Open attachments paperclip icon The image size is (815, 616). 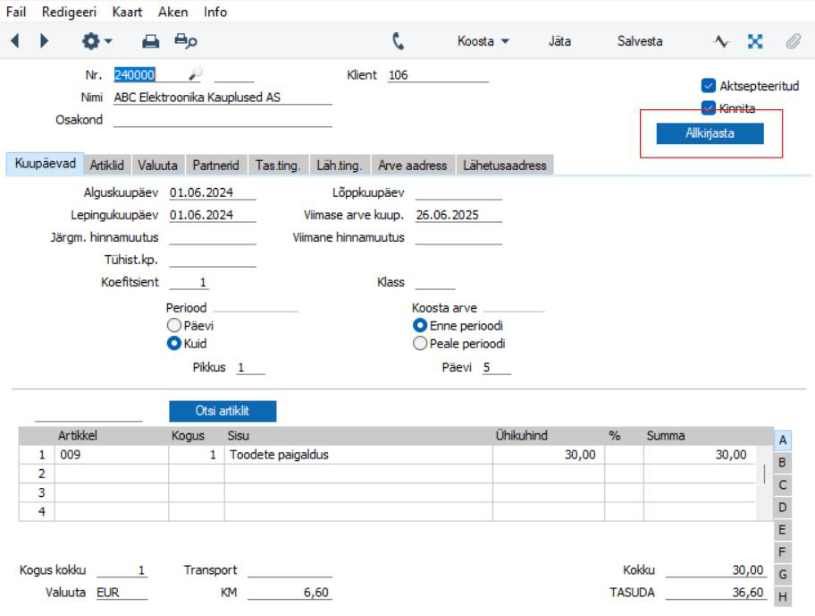(x=793, y=41)
